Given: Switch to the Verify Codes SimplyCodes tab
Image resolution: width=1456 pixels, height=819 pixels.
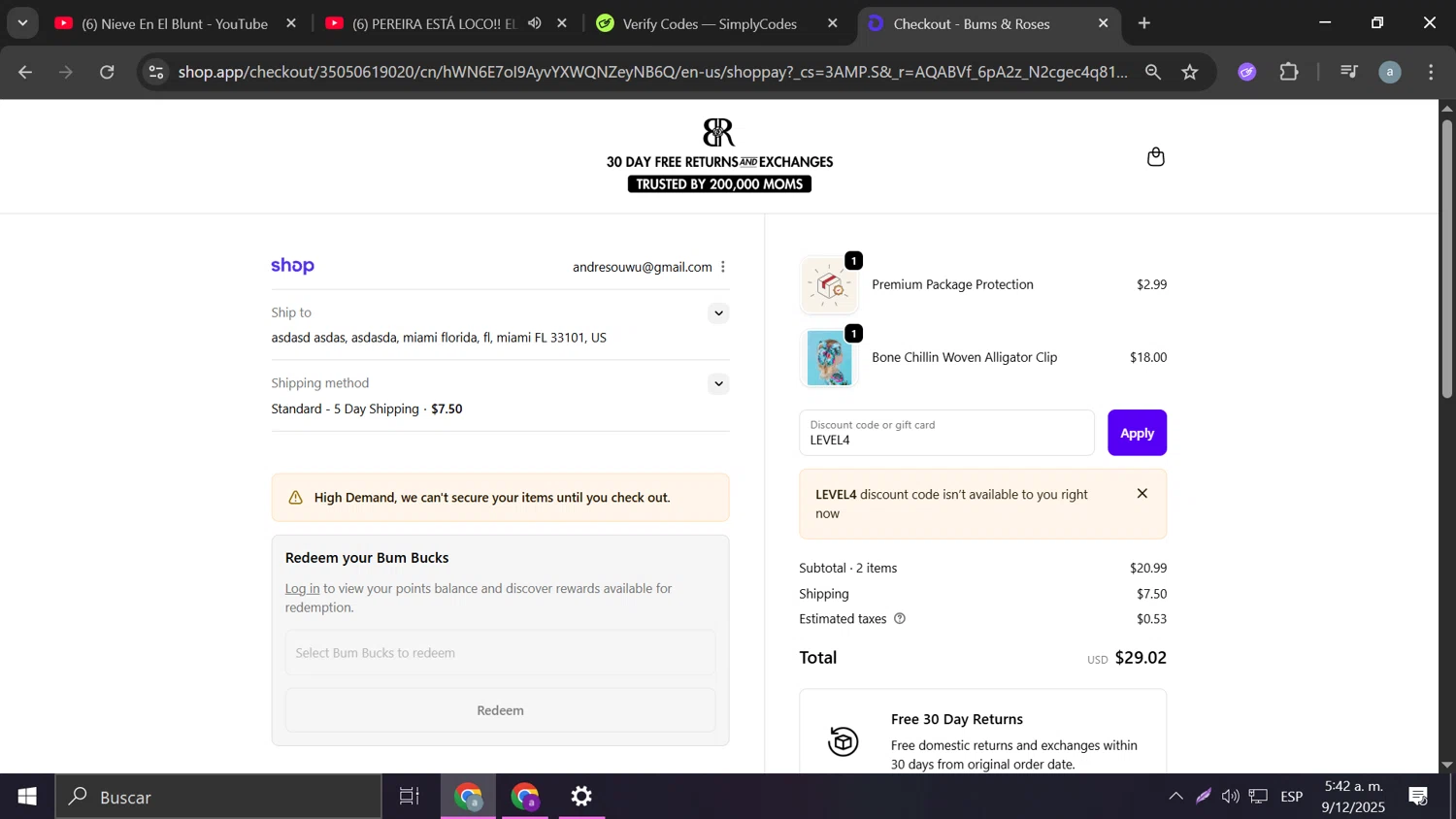Looking at the screenshot, I should (x=710, y=23).
